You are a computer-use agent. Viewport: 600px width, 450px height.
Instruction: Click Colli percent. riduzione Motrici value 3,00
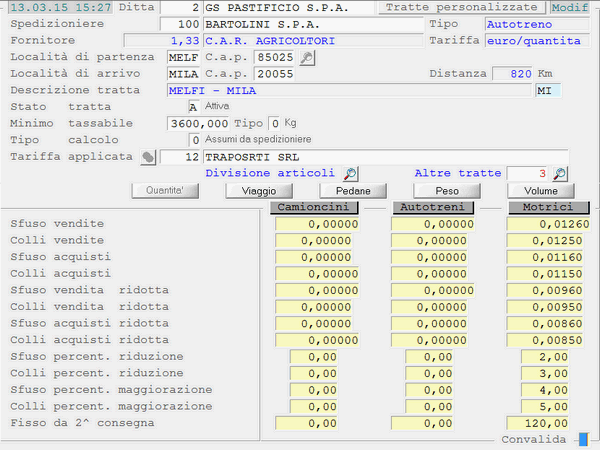click(545, 373)
